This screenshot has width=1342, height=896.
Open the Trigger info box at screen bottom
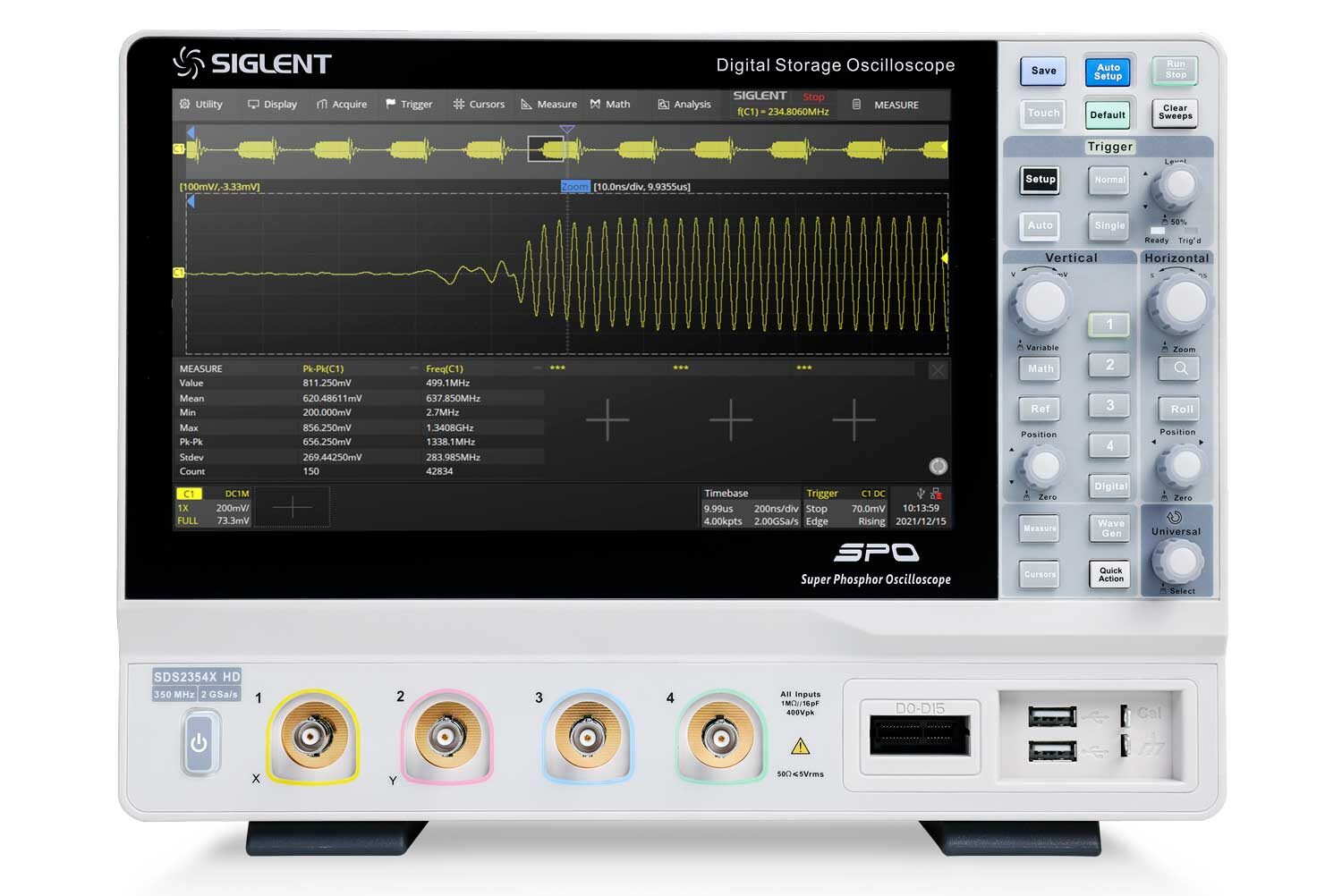pyautogui.click(x=845, y=507)
